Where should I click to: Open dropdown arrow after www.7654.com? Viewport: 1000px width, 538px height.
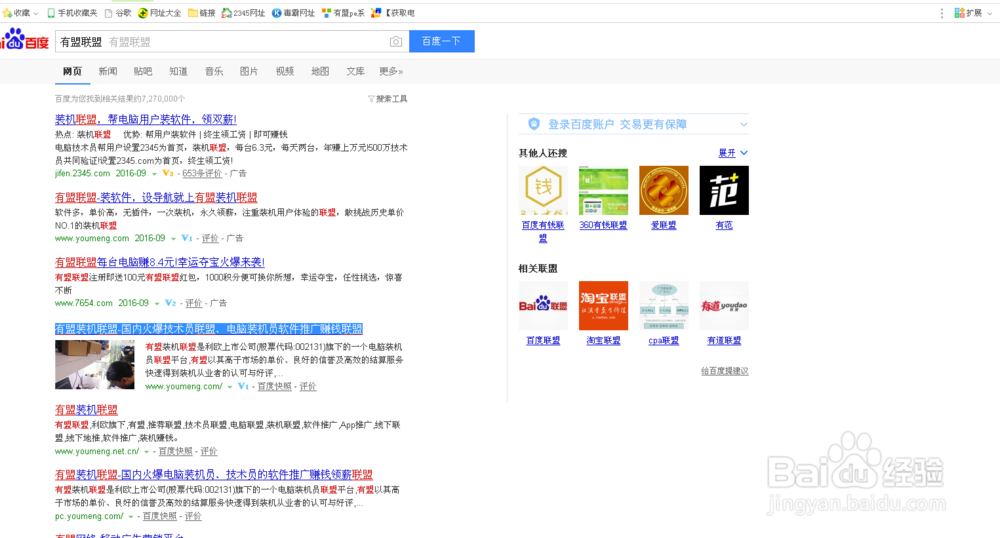pyautogui.click(x=156, y=303)
